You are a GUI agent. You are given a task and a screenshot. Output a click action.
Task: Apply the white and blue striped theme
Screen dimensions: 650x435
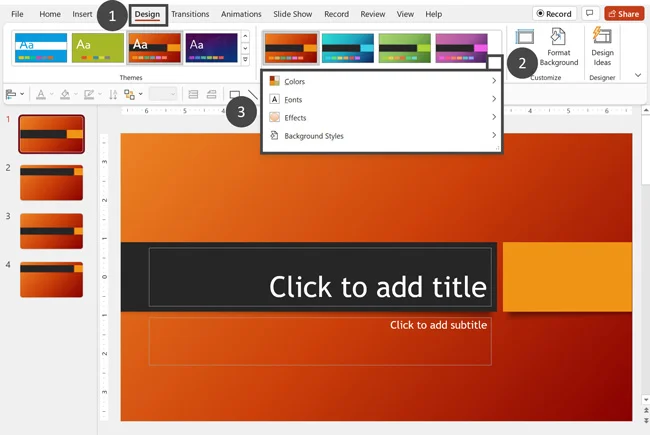41,48
